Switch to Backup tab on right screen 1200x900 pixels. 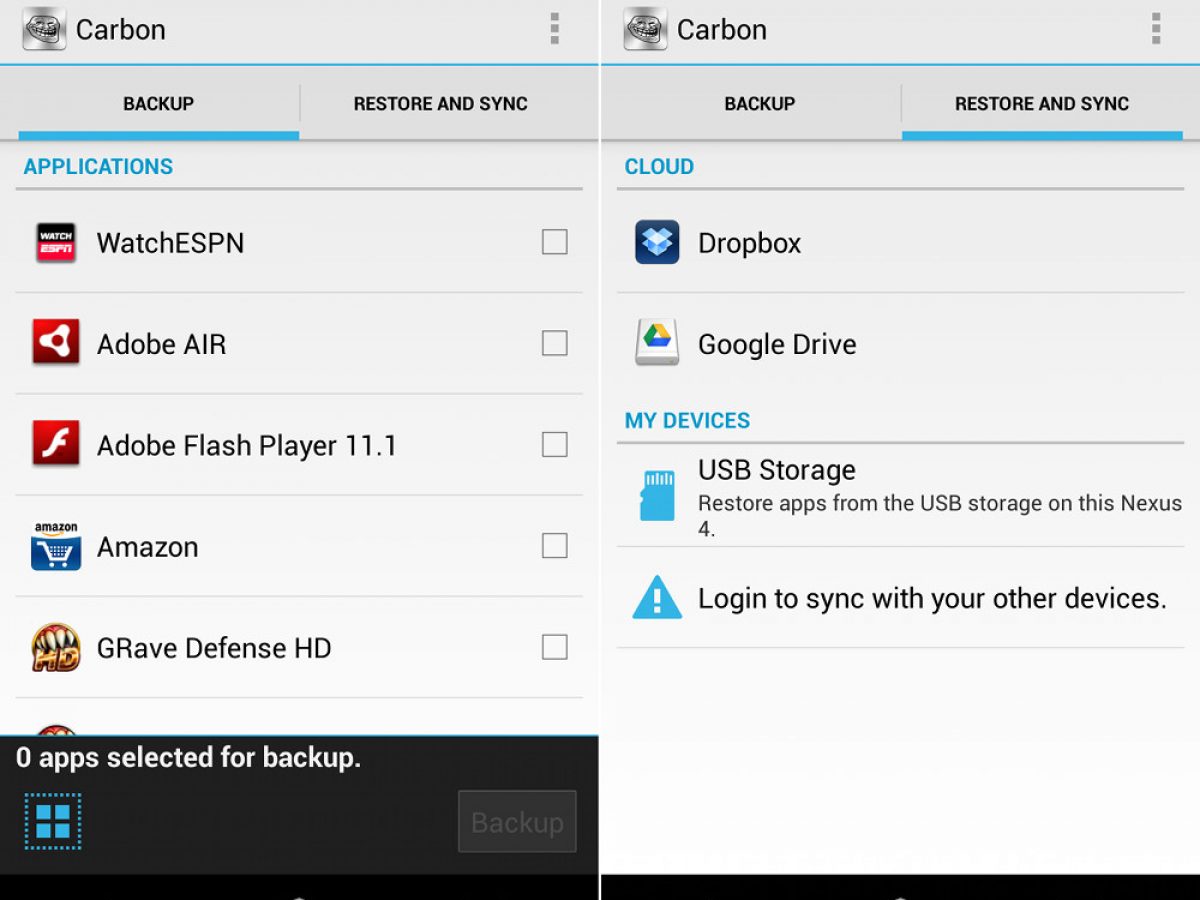point(759,104)
